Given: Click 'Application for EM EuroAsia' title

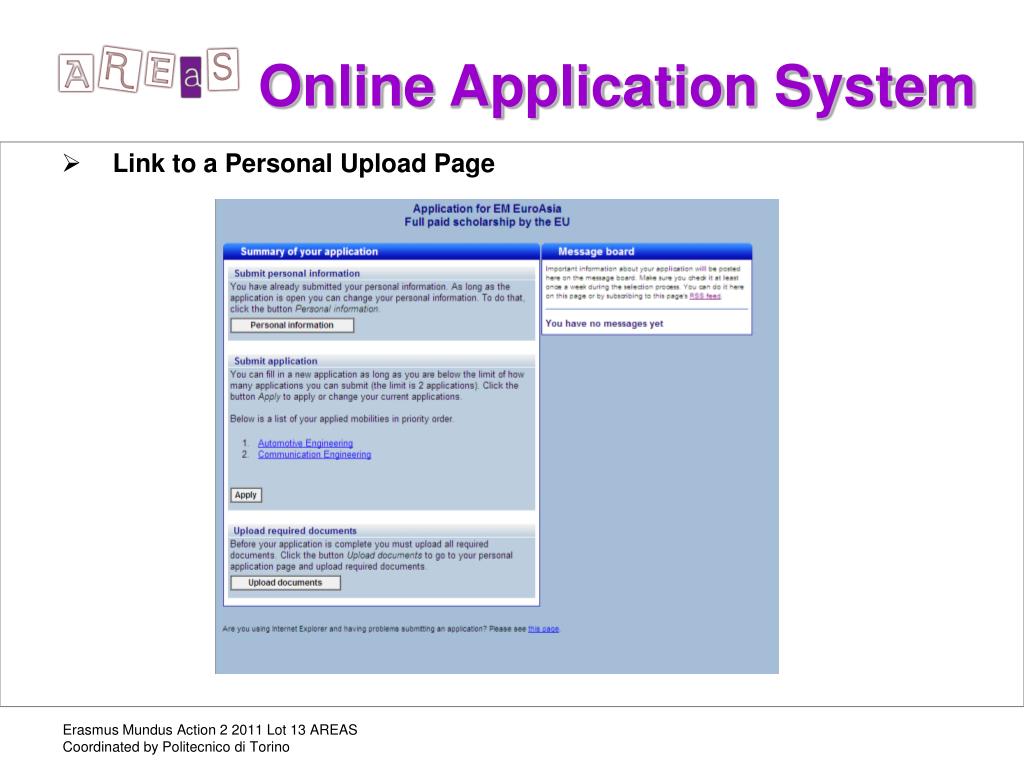Looking at the screenshot, I should 487,209.
